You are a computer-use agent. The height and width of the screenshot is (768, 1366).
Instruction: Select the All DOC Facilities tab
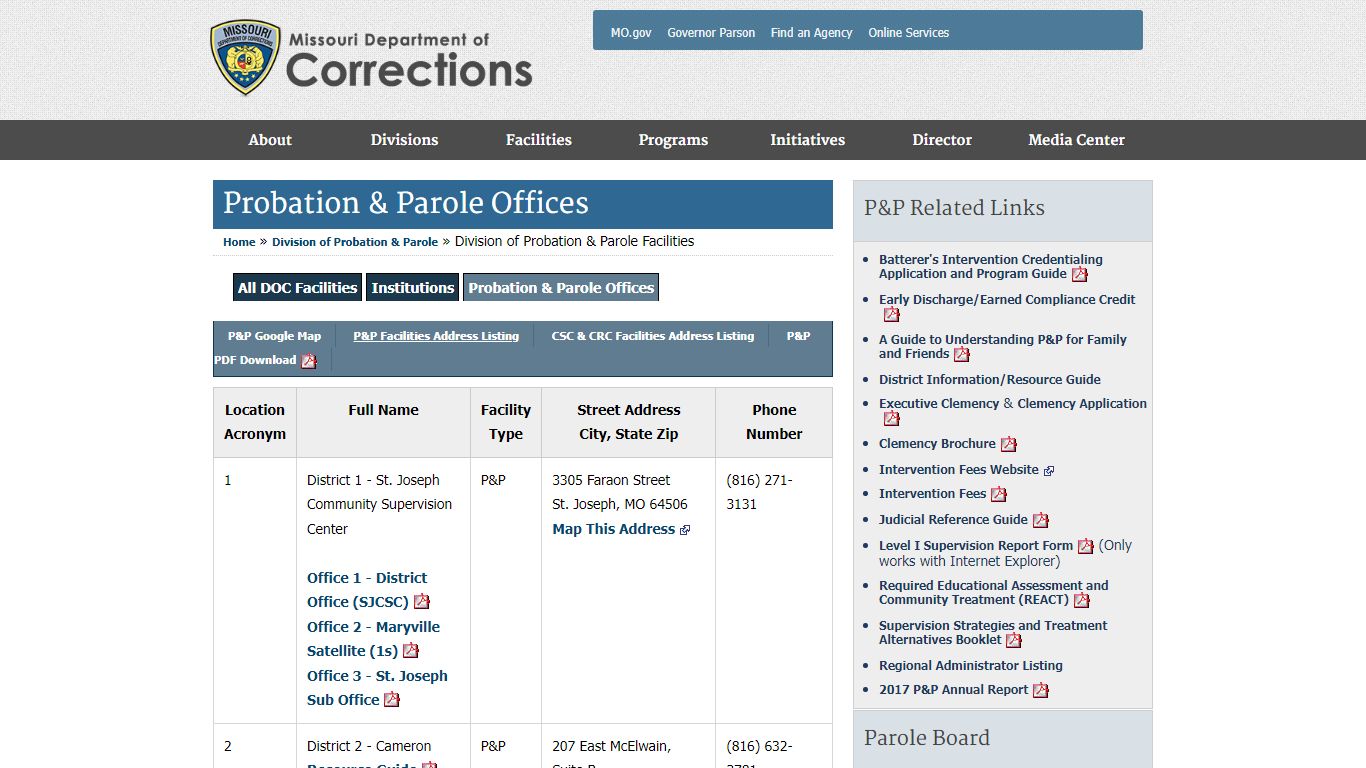click(297, 287)
